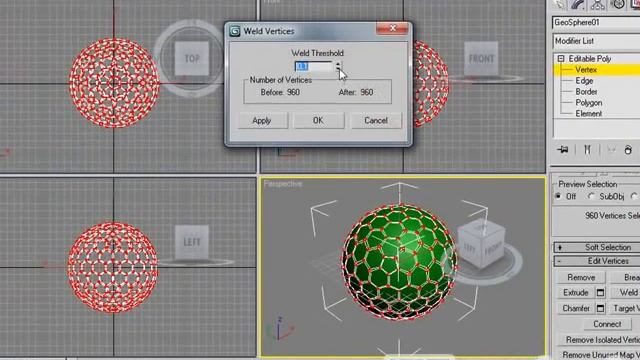Open the Hierarchy command panel tab

coord(598,4)
